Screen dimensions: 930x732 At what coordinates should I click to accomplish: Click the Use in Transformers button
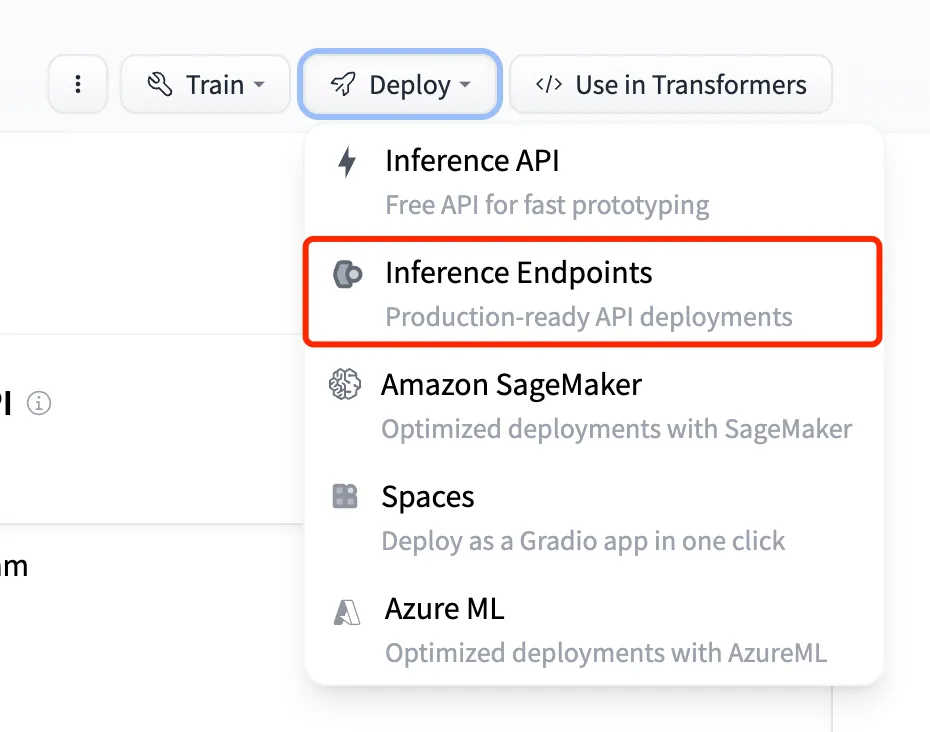click(671, 84)
